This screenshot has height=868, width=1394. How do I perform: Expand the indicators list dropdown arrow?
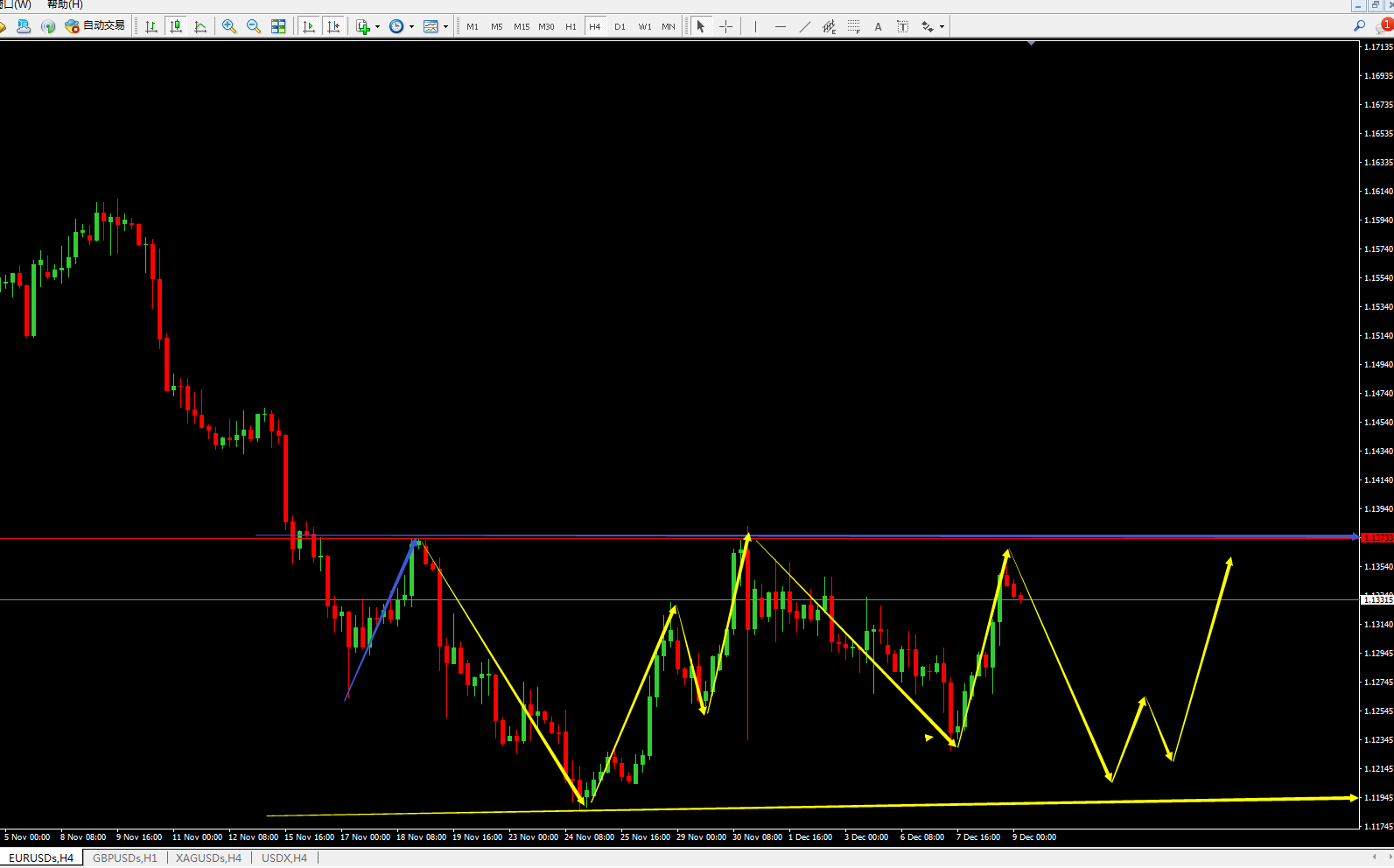377,26
